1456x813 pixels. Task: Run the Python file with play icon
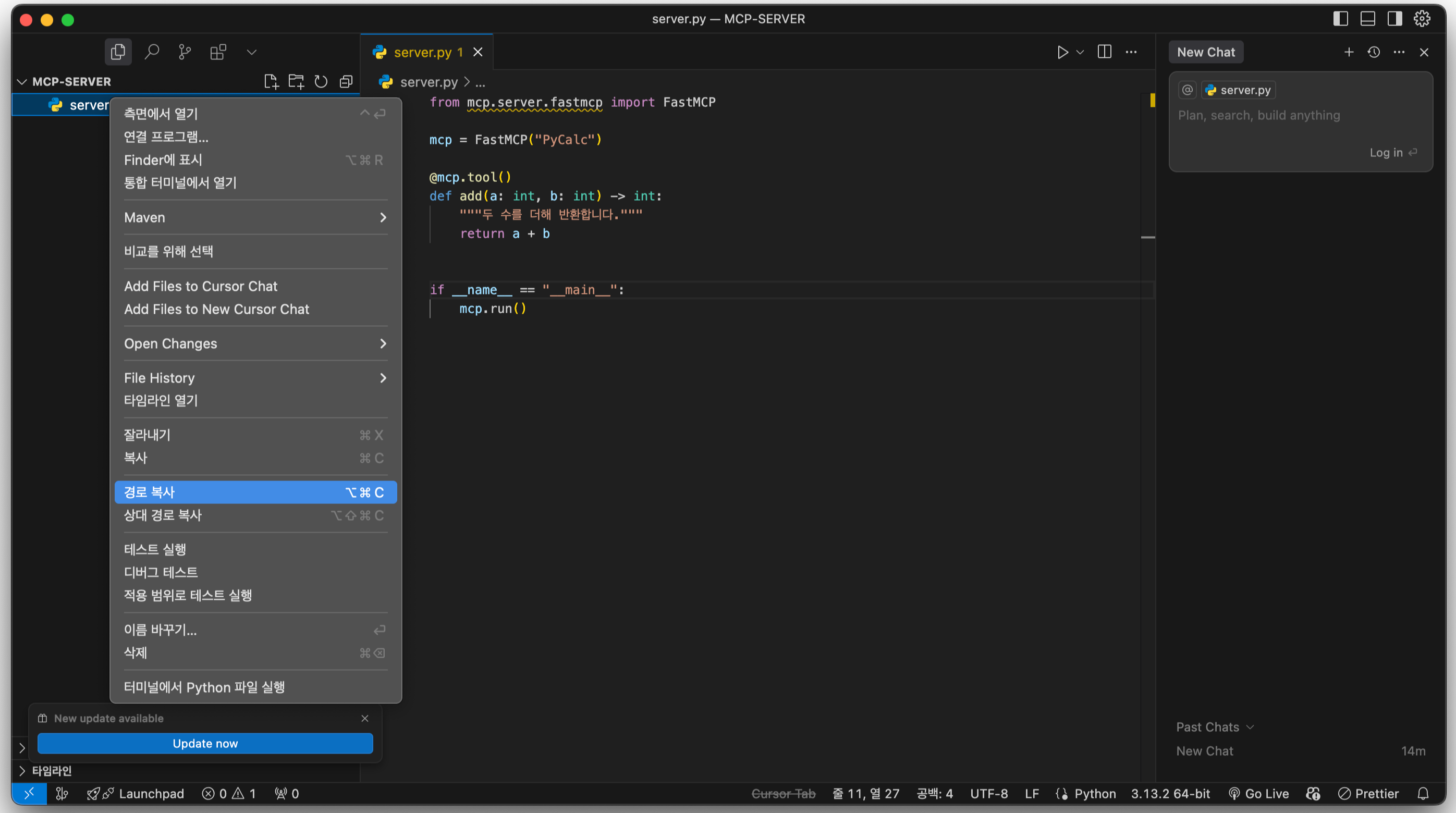point(1062,52)
